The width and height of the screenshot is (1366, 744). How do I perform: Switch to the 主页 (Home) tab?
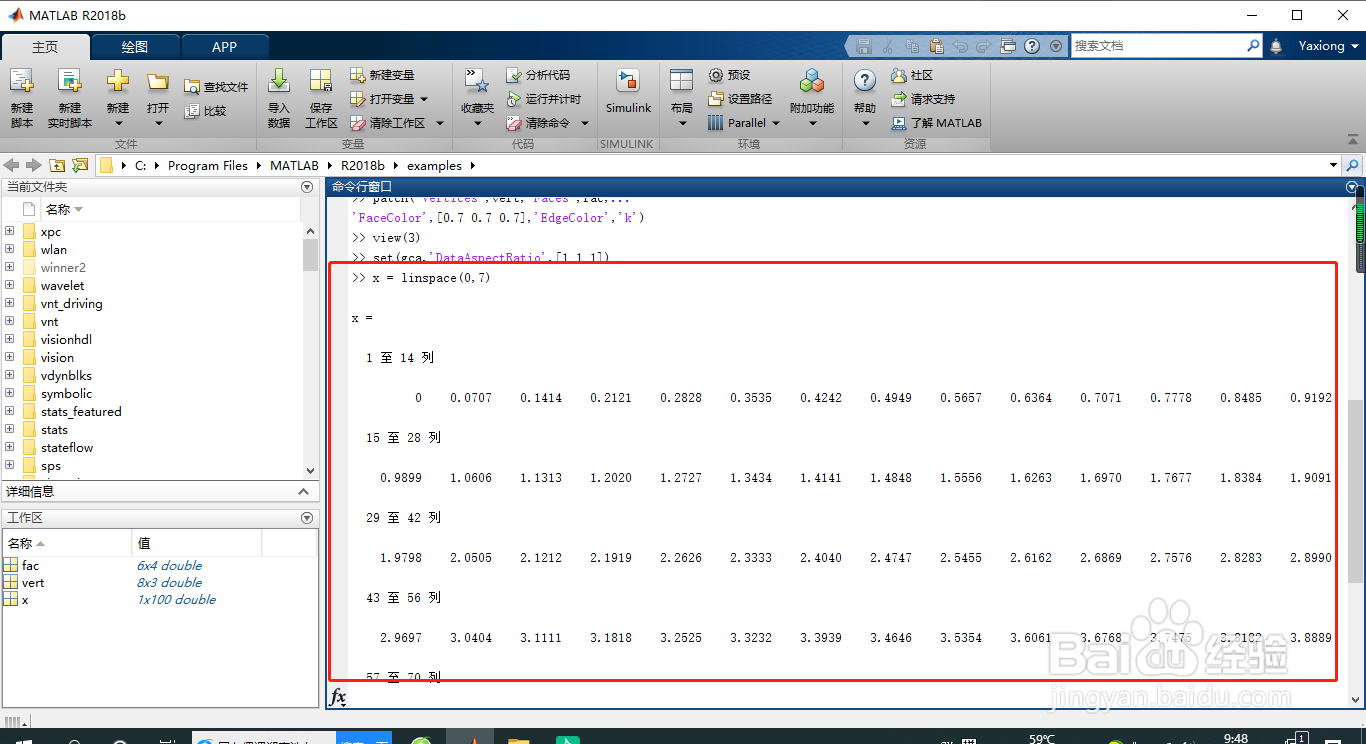pos(45,47)
